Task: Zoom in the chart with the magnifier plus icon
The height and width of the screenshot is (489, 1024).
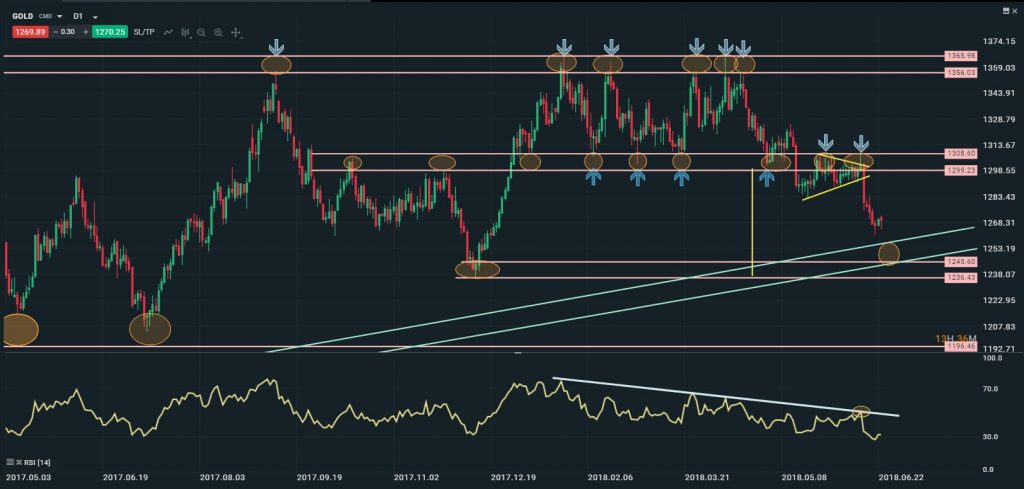Action: point(218,32)
